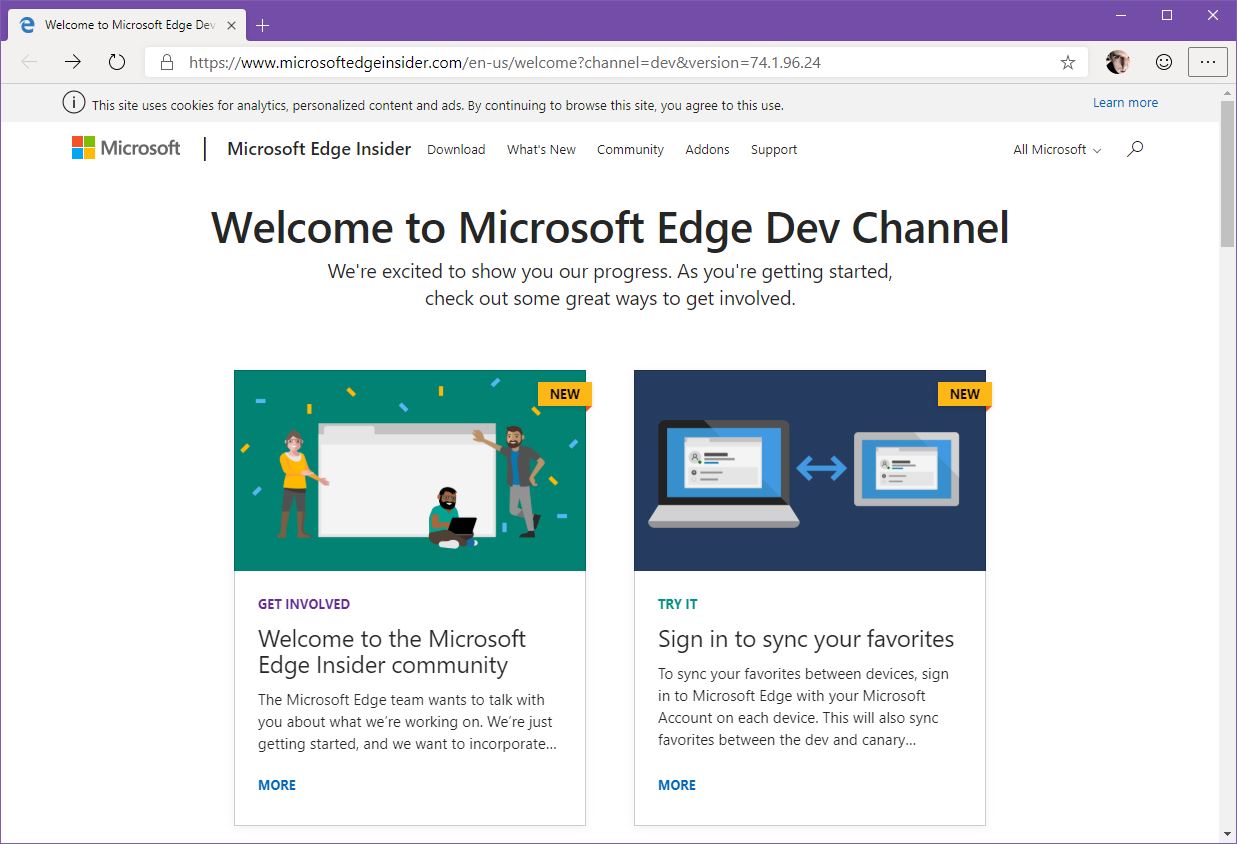Viewport: 1237px width, 844px height.
Task: Open the user profile avatar
Action: [x=1118, y=62]
